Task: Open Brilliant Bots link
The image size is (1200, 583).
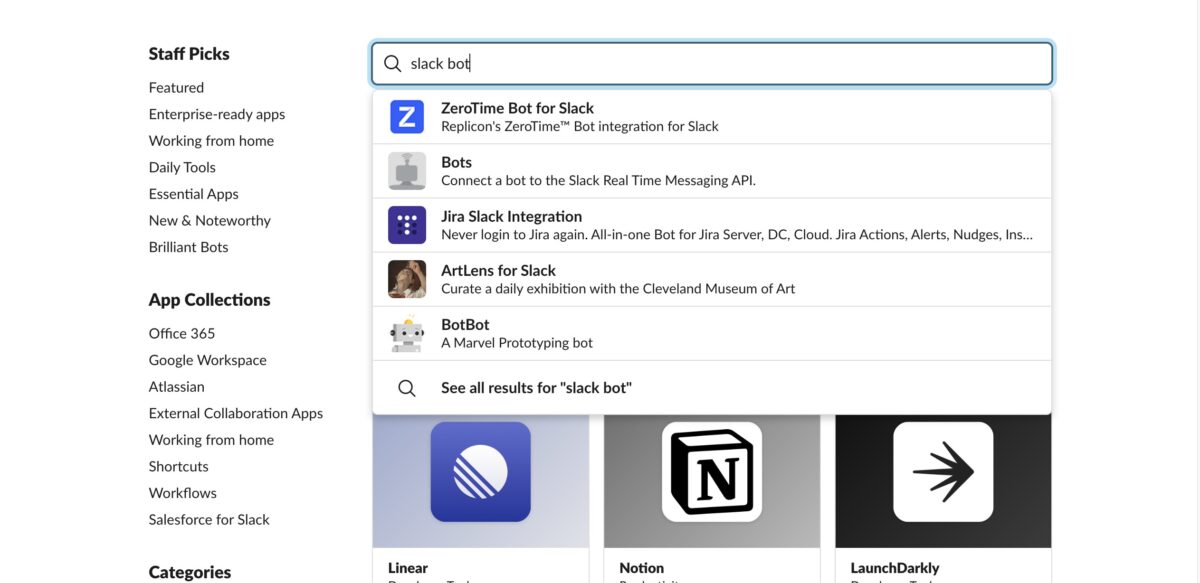Action: point(189,247)
